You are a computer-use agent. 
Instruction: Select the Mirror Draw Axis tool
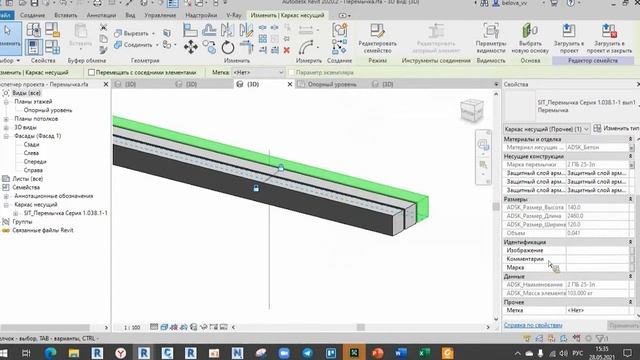pos(246,30)
